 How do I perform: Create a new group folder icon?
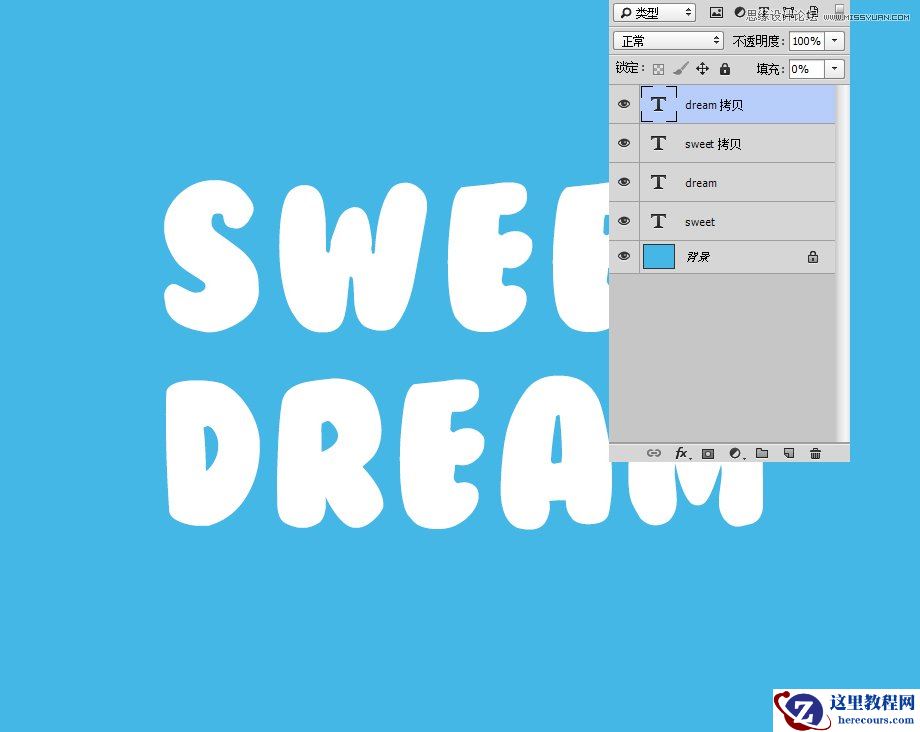click(762, 453)
